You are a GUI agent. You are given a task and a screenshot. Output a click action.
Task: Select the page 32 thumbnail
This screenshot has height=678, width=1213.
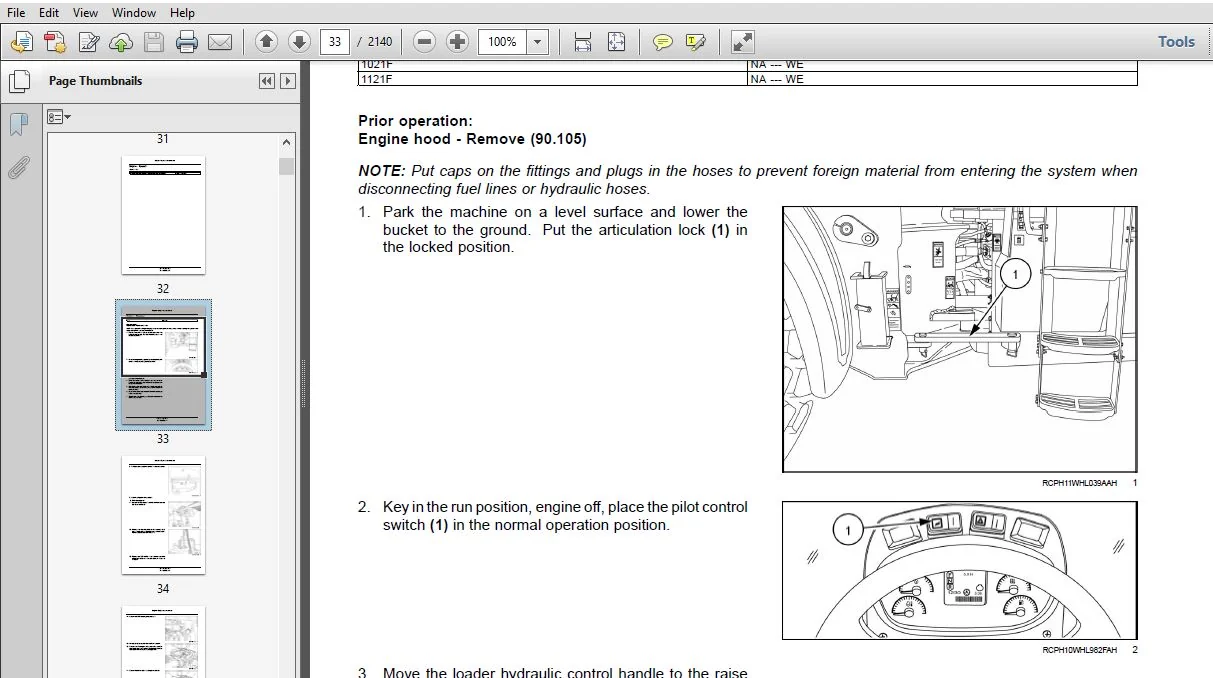tap(163, 214)
